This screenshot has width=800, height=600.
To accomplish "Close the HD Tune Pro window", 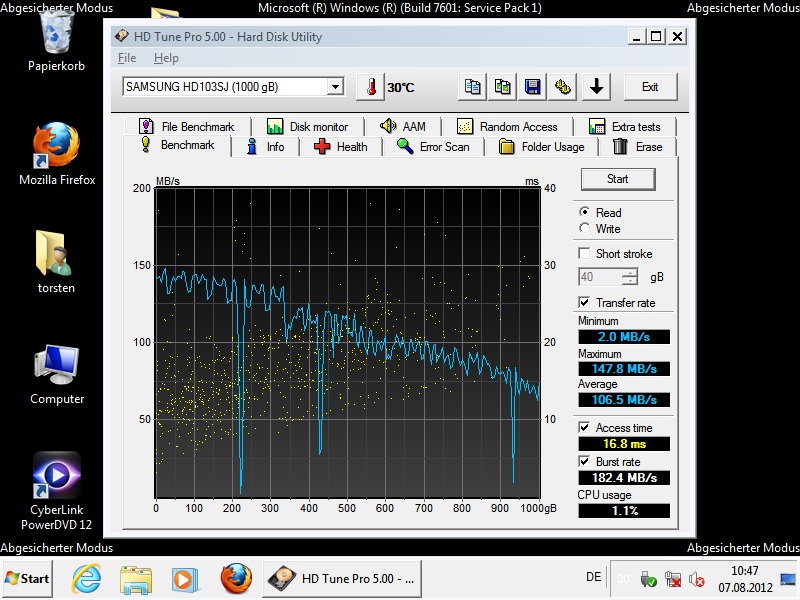I will pyautogui.click(x=677, y=37).
